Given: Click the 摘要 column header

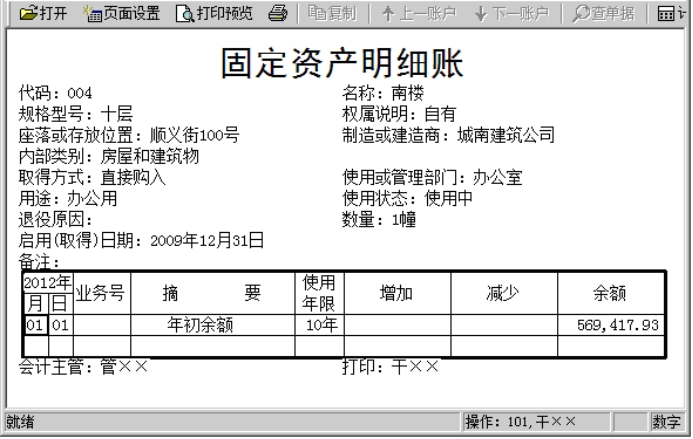Looking at the screenshot, I should pyautogui.click(x=211, y=293).
